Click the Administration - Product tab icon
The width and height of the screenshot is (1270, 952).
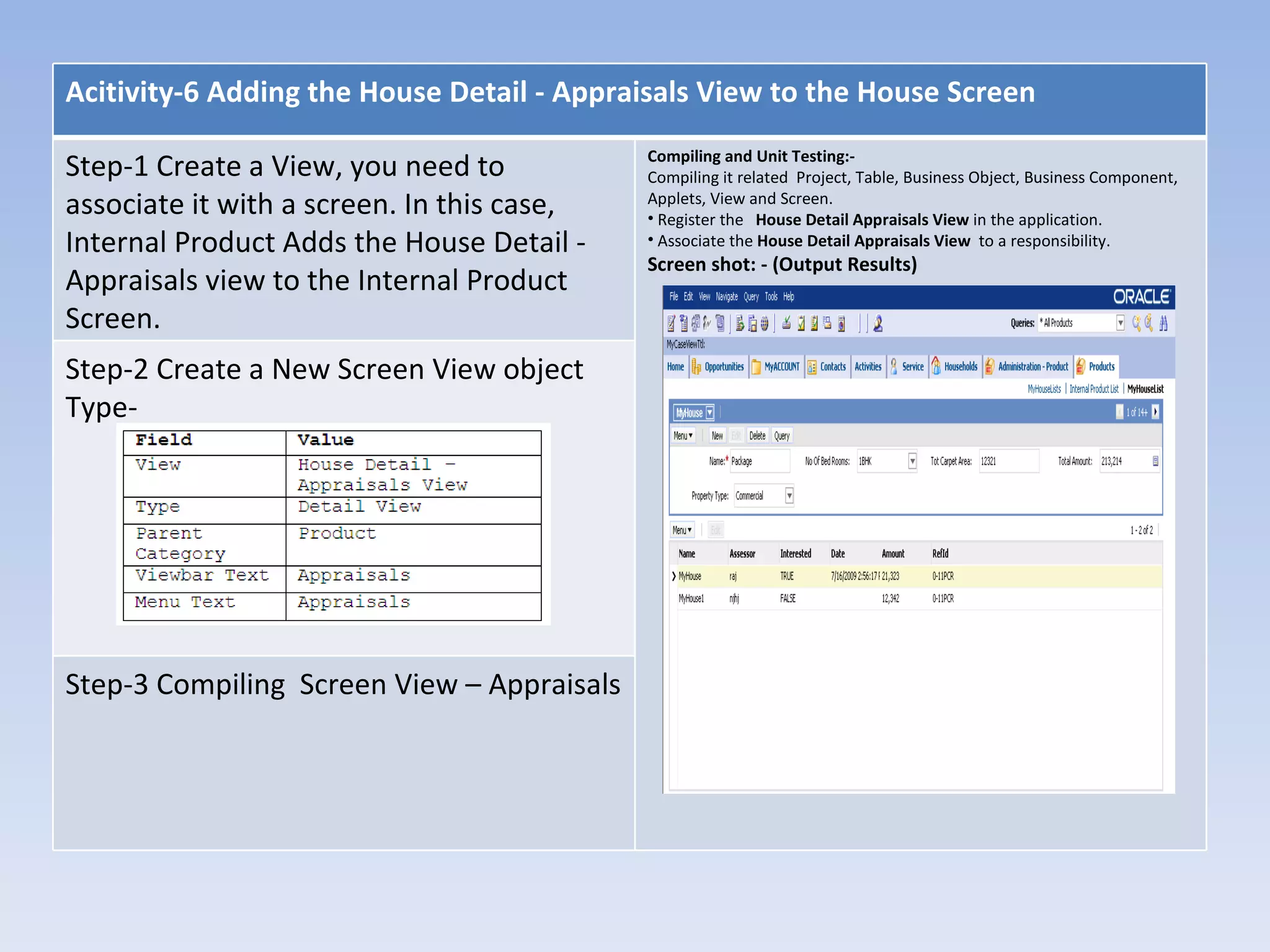[x=990, y=366]
